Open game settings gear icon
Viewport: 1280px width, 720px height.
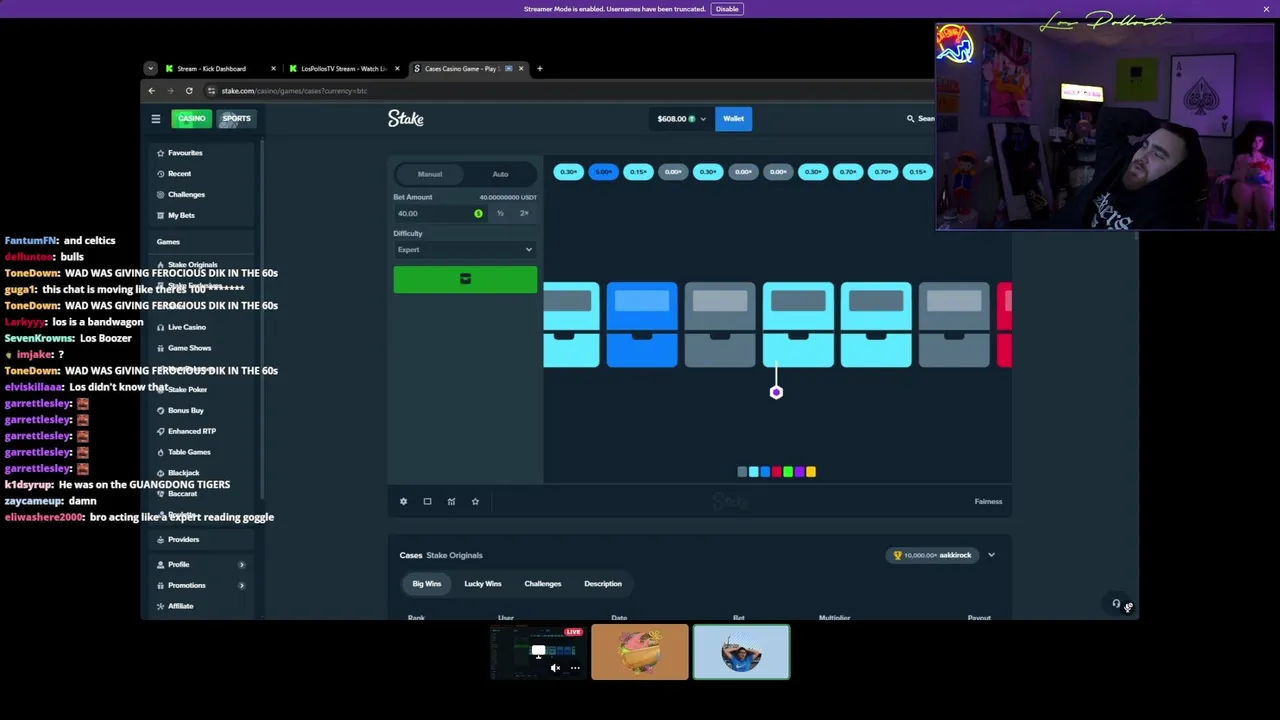[x=403, y=502]
